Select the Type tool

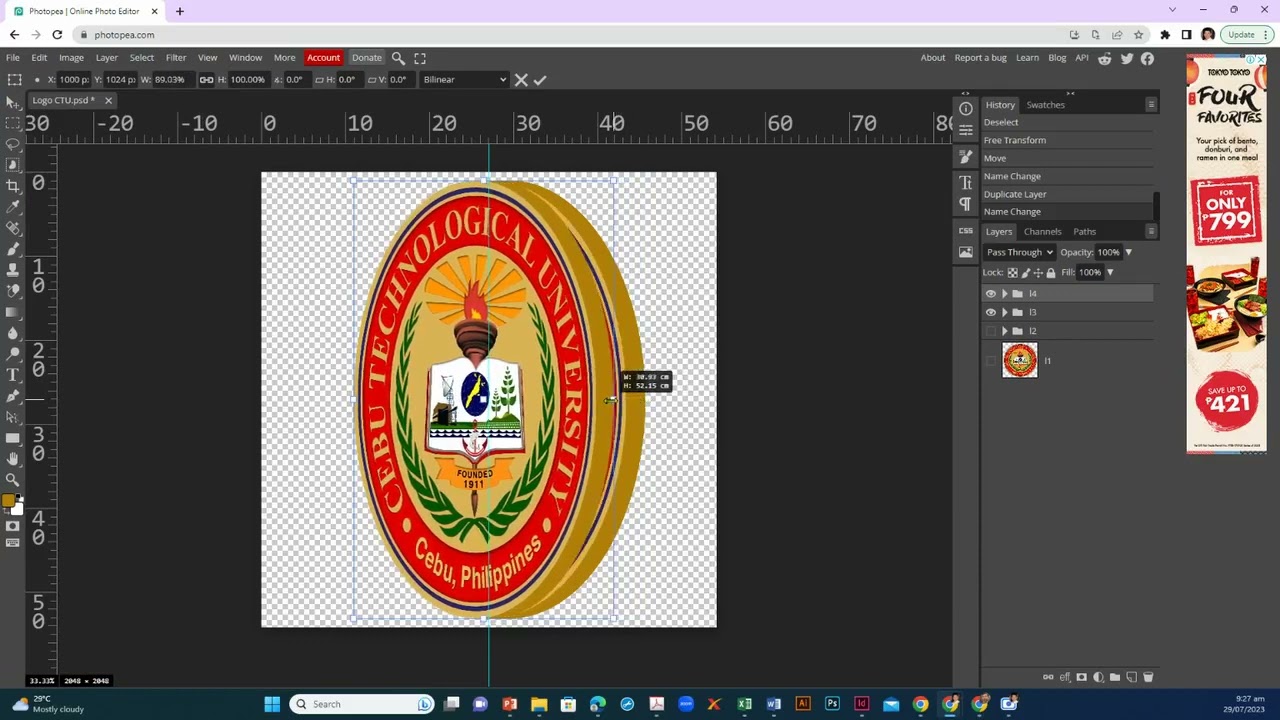[12, 375]
